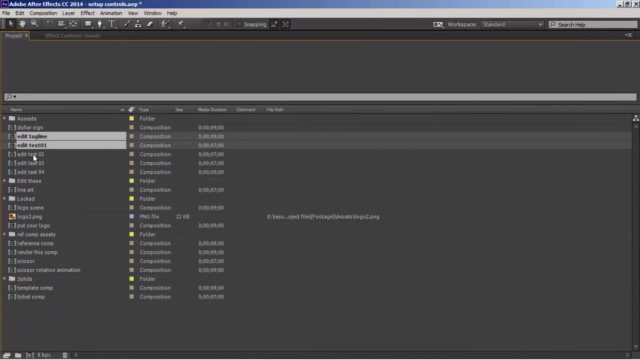Open the Window menu
This screenshot has height=360, width=640.
point(152,13)
